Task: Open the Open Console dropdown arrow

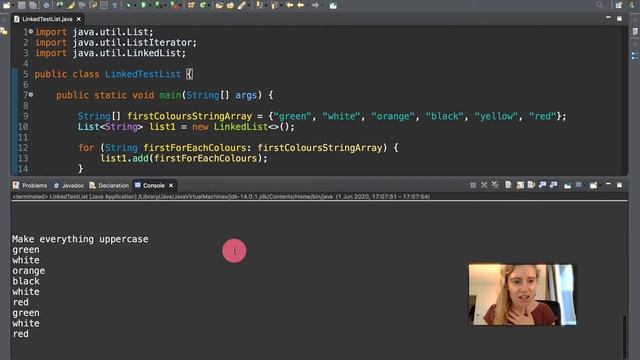Action: (x=600, y=185)
